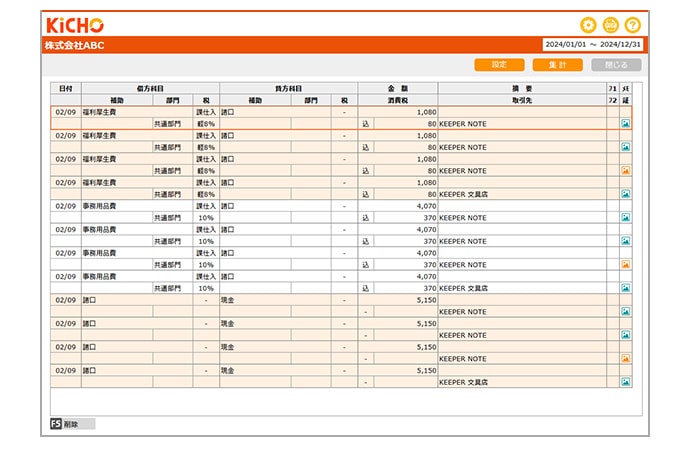Viewport: 693px width, 450px height.
Task: Click the 設定 button
Action: [499, 65]
